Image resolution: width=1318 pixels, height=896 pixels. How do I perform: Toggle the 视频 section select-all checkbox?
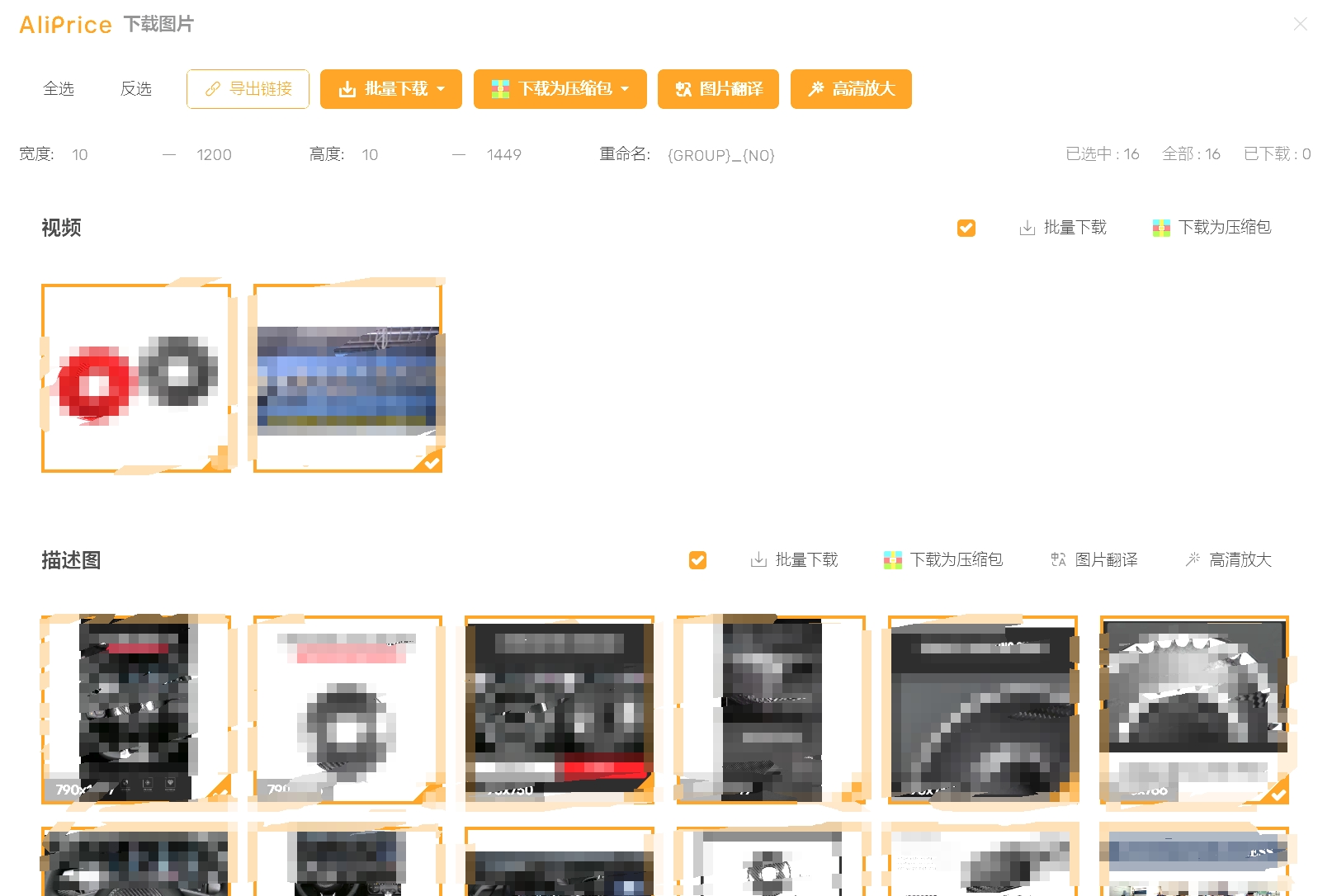click(966, 228)
